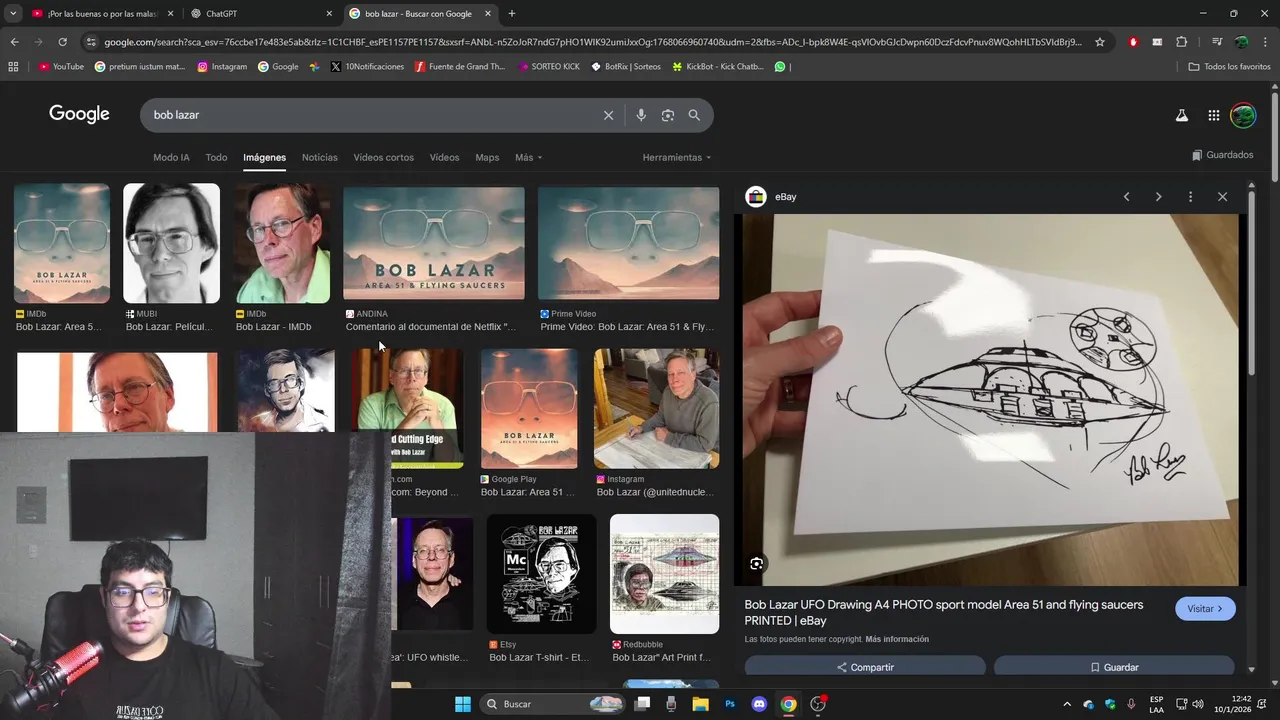Viewport: 1280px width, 720px height.
Task: Switch to the Noticias tab
Action: [x=320, y=158]
